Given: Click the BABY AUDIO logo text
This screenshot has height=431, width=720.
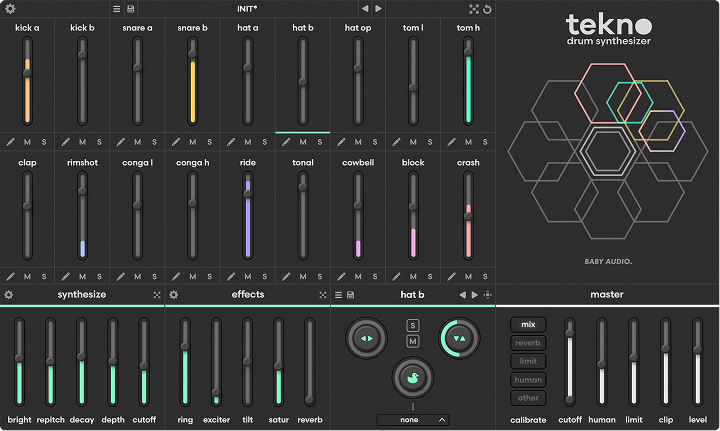Looking at the screenshot, I should 608,261.
